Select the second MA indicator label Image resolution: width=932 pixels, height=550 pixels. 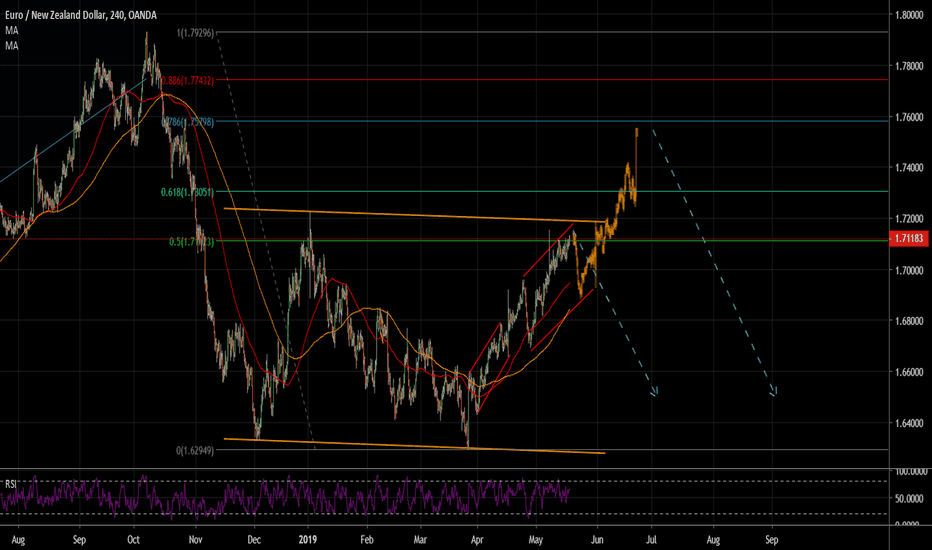click(x=12, y=46)
